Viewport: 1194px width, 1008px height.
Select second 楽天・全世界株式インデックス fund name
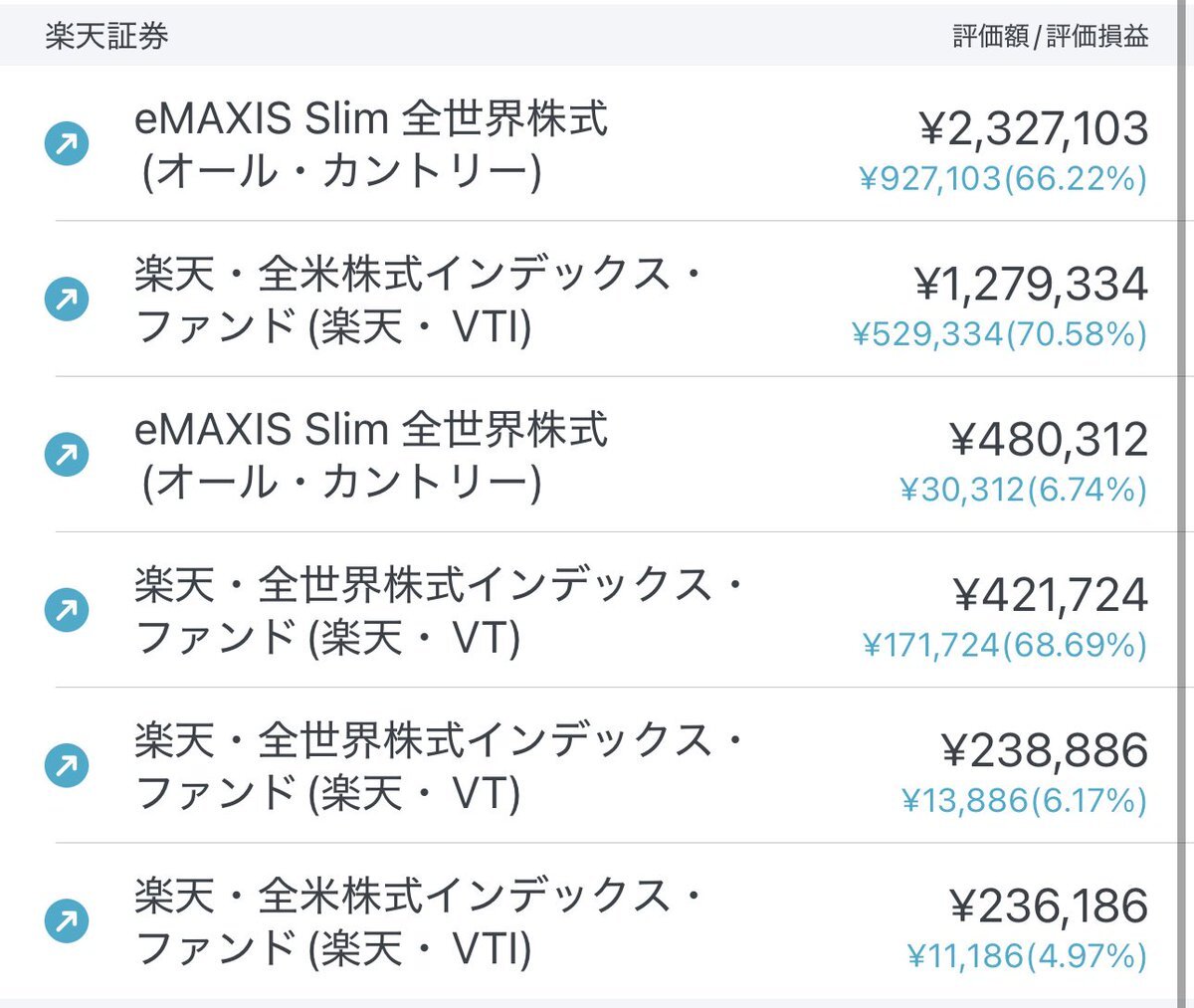439,766
